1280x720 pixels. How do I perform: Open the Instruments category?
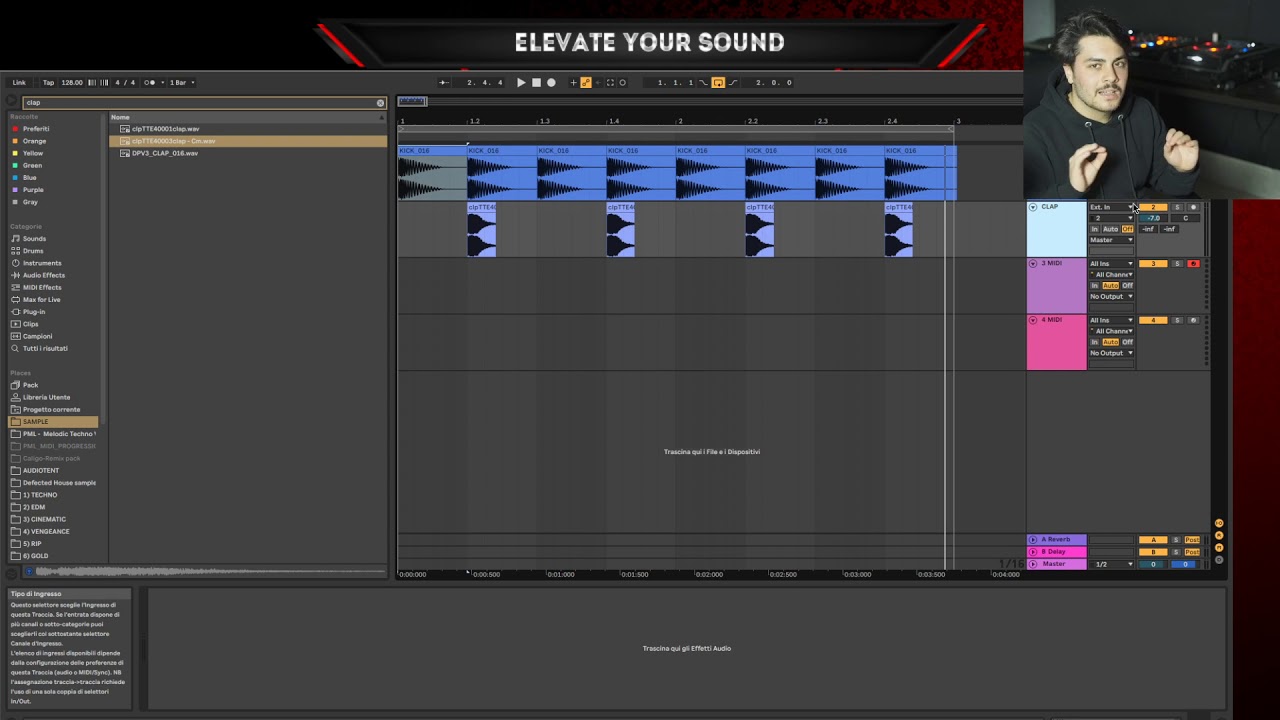tap(42, 263)
